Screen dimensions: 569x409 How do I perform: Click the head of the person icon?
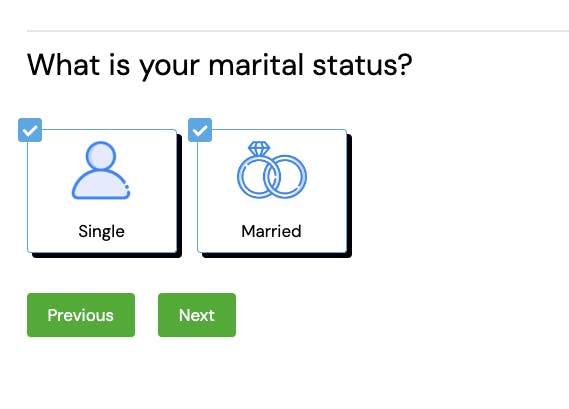pyautogui.click(x=101, y=156)
